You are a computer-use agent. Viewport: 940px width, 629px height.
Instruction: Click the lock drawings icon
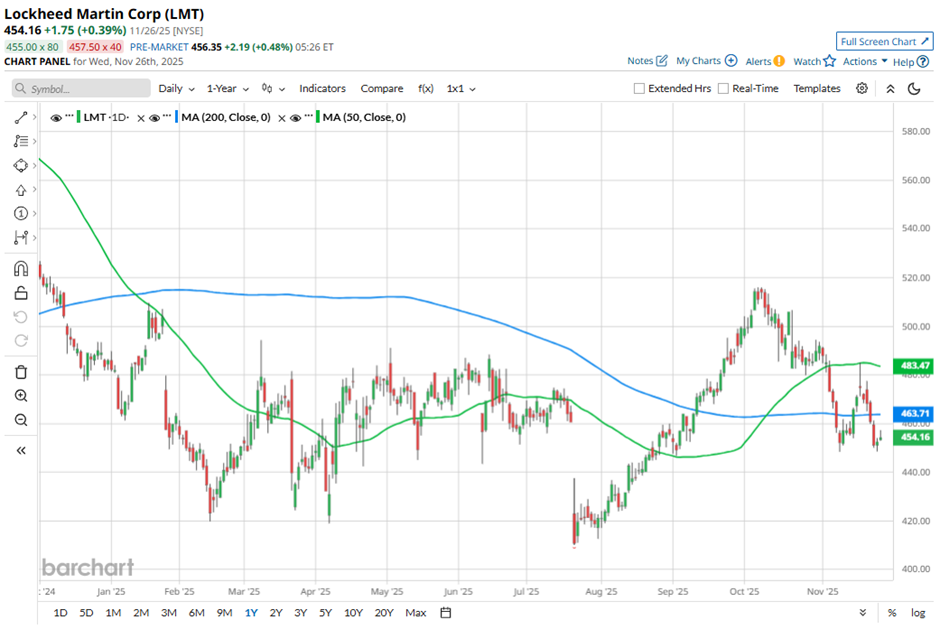21,293
